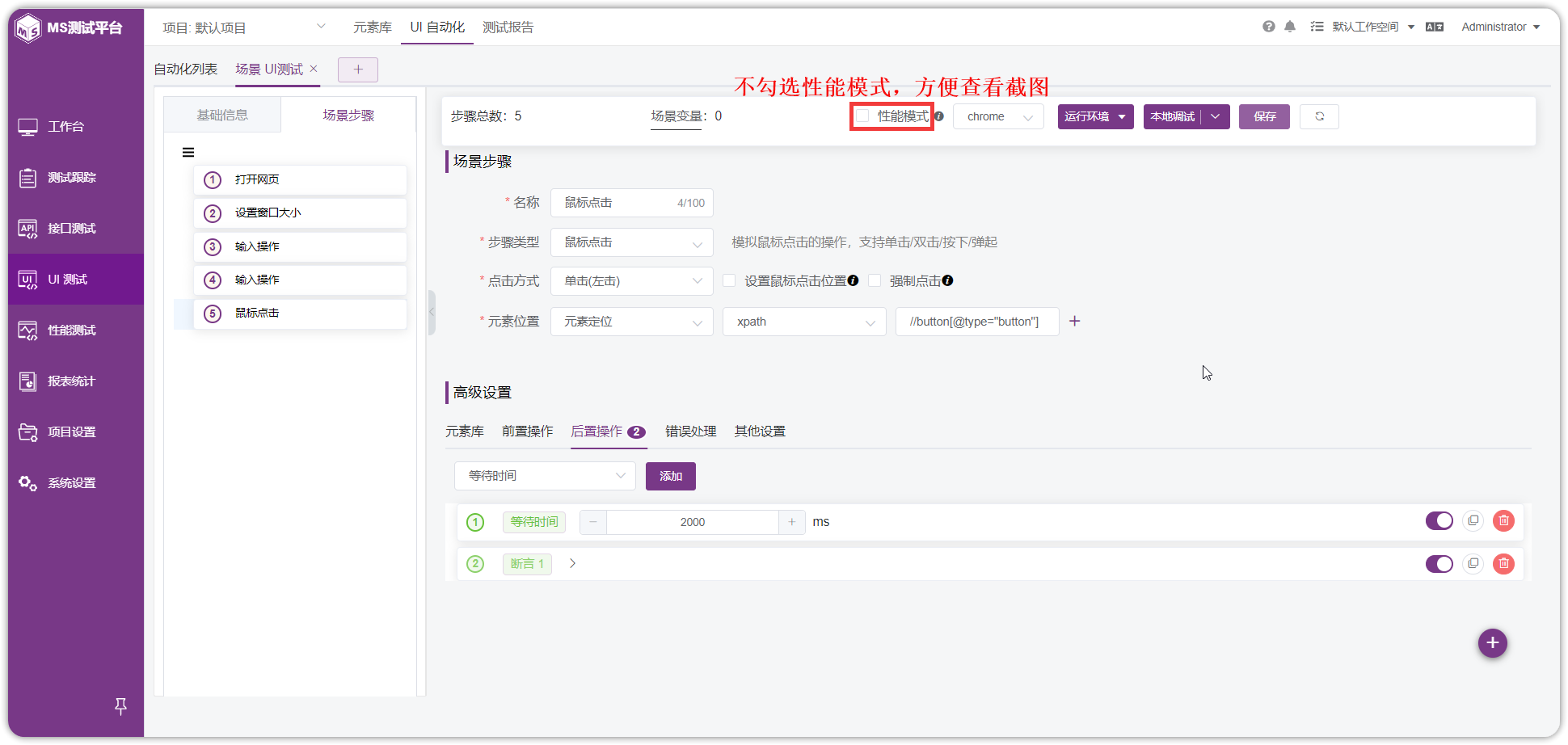Open 接口测试 in the sidebar
The image size is (1568, 745).
(76, 229)
